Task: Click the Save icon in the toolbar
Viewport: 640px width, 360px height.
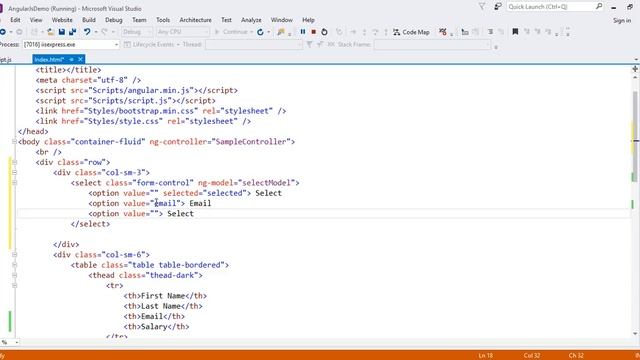Action: click(x=62, y=32)
